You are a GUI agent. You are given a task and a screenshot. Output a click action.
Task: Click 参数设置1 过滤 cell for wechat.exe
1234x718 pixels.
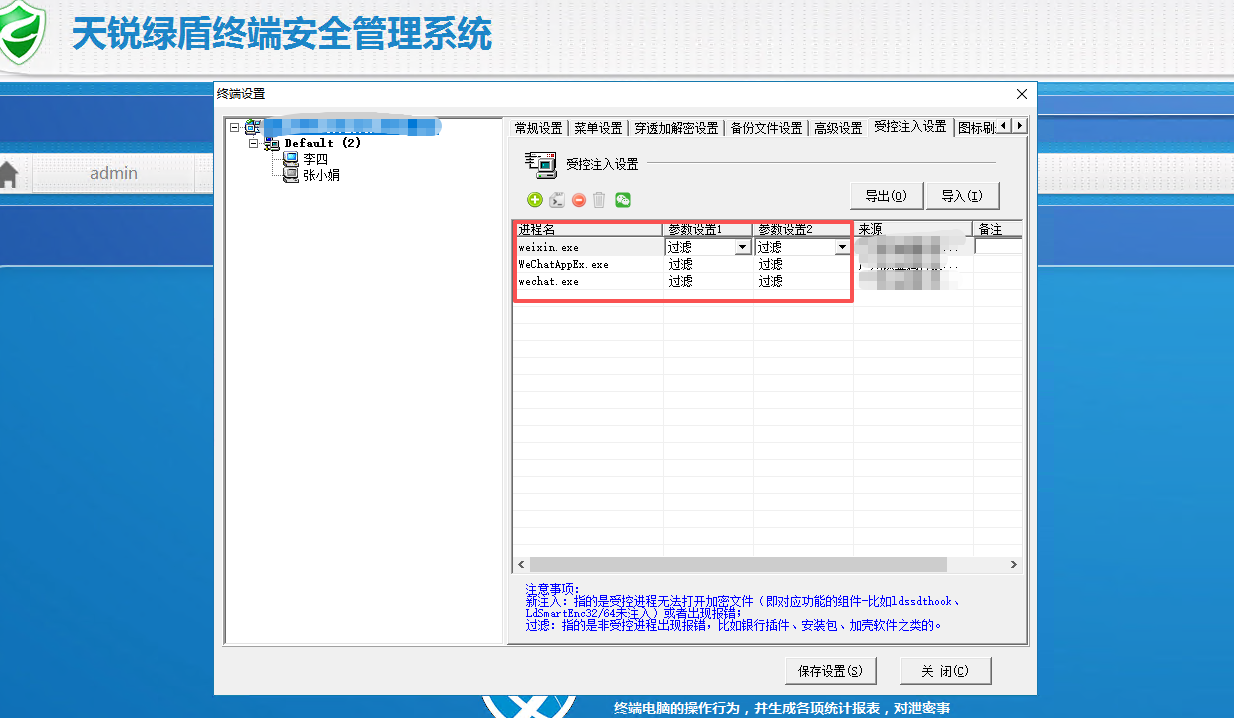click(x=708, y=281)
